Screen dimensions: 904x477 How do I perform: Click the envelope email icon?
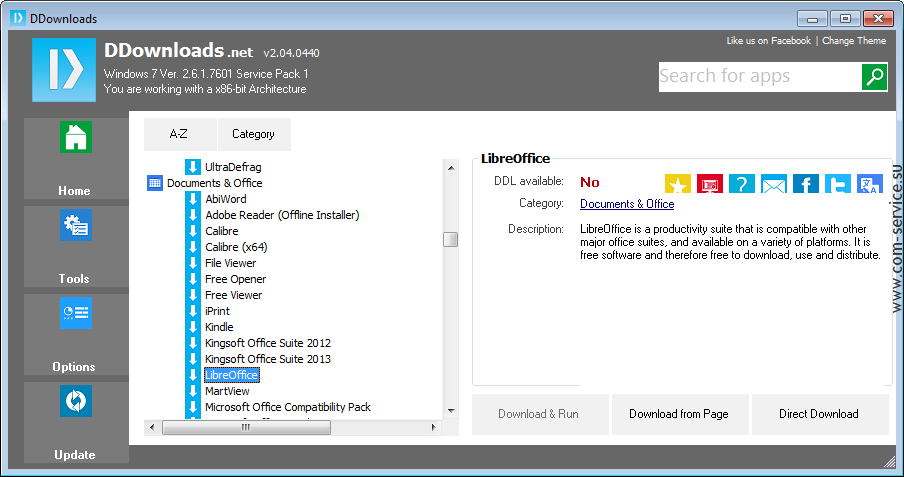pyautogui.click(x=774, y=183)
